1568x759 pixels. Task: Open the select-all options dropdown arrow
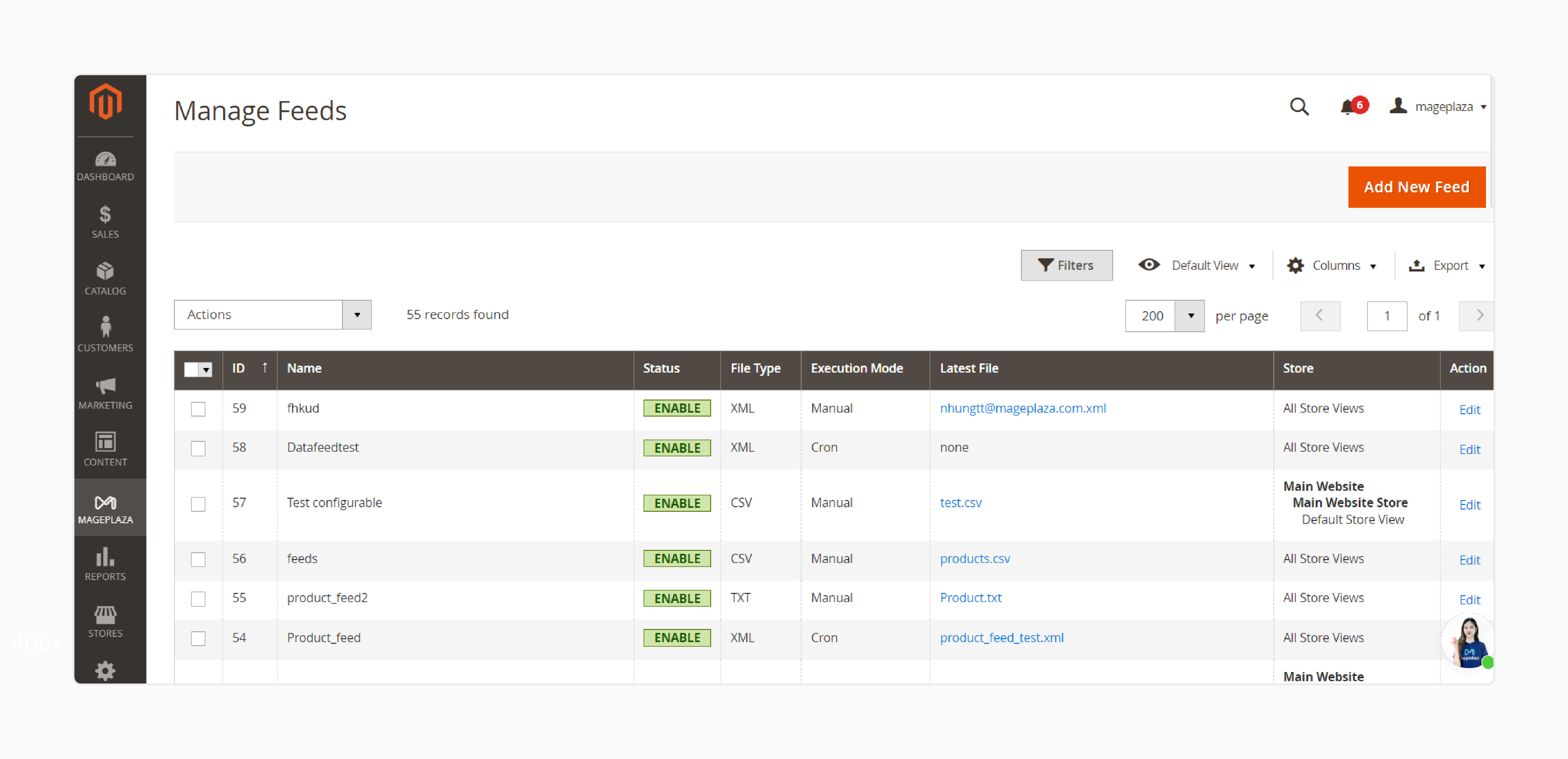206,370
